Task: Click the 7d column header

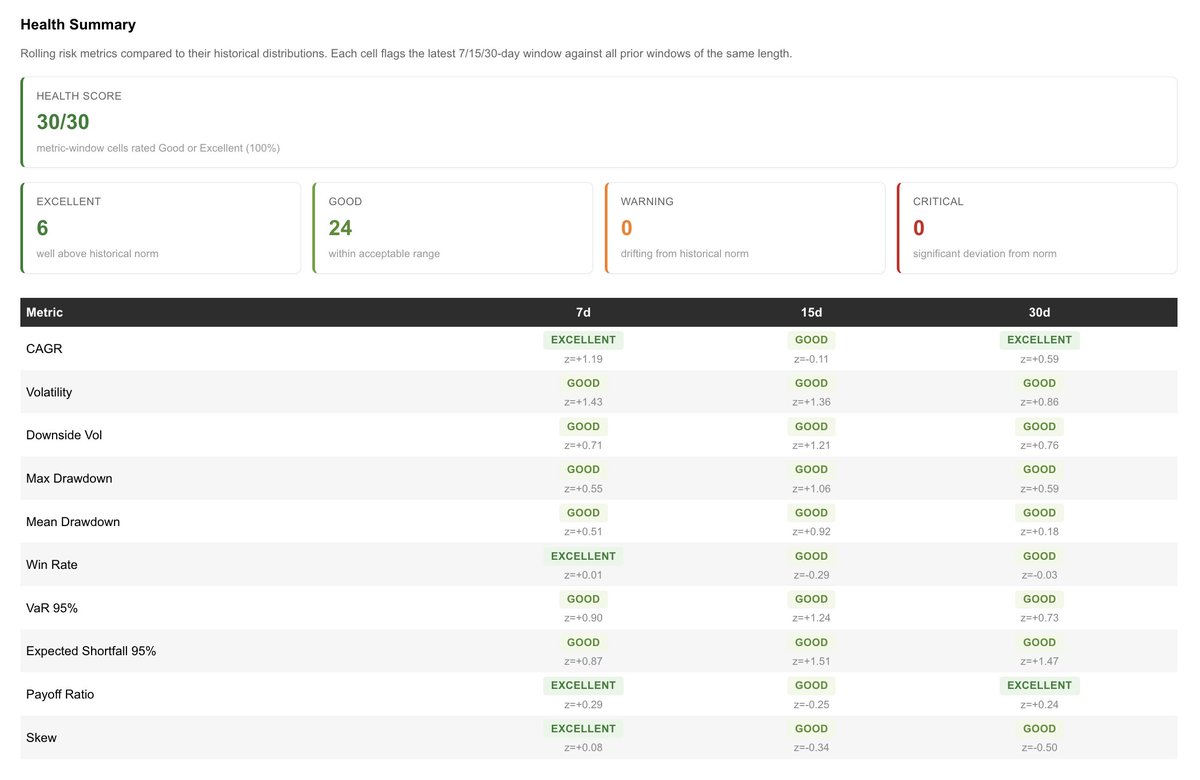Action: pyautogui.click(x=583, y=312)
